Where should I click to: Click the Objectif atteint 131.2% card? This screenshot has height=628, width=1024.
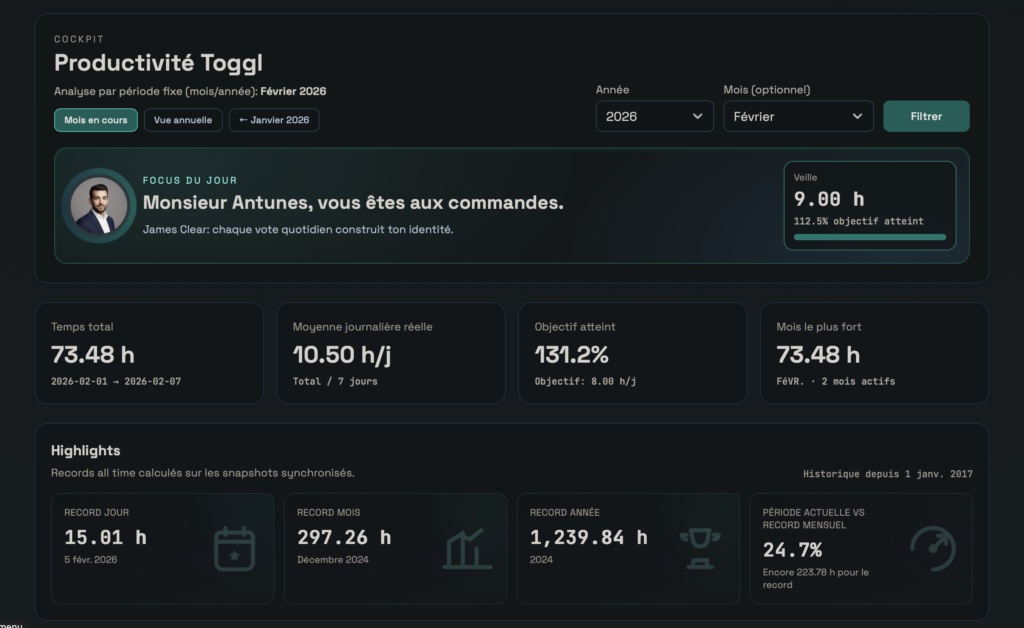(632, 352)
